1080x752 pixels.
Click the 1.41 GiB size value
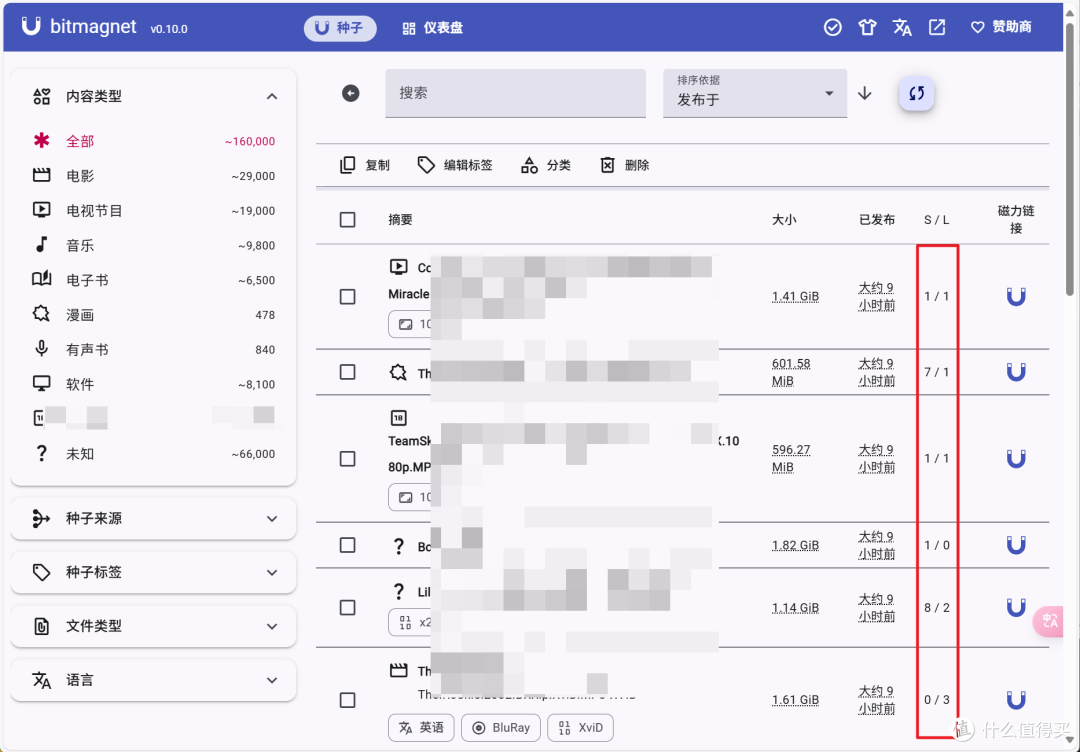[796, 297]
